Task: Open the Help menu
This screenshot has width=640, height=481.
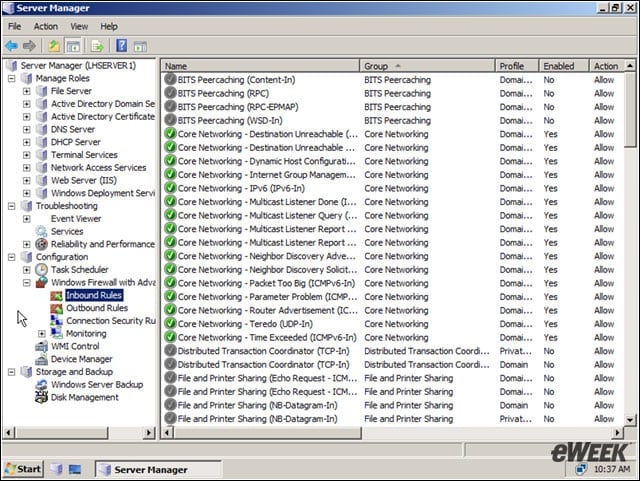Action: point(109,27)
